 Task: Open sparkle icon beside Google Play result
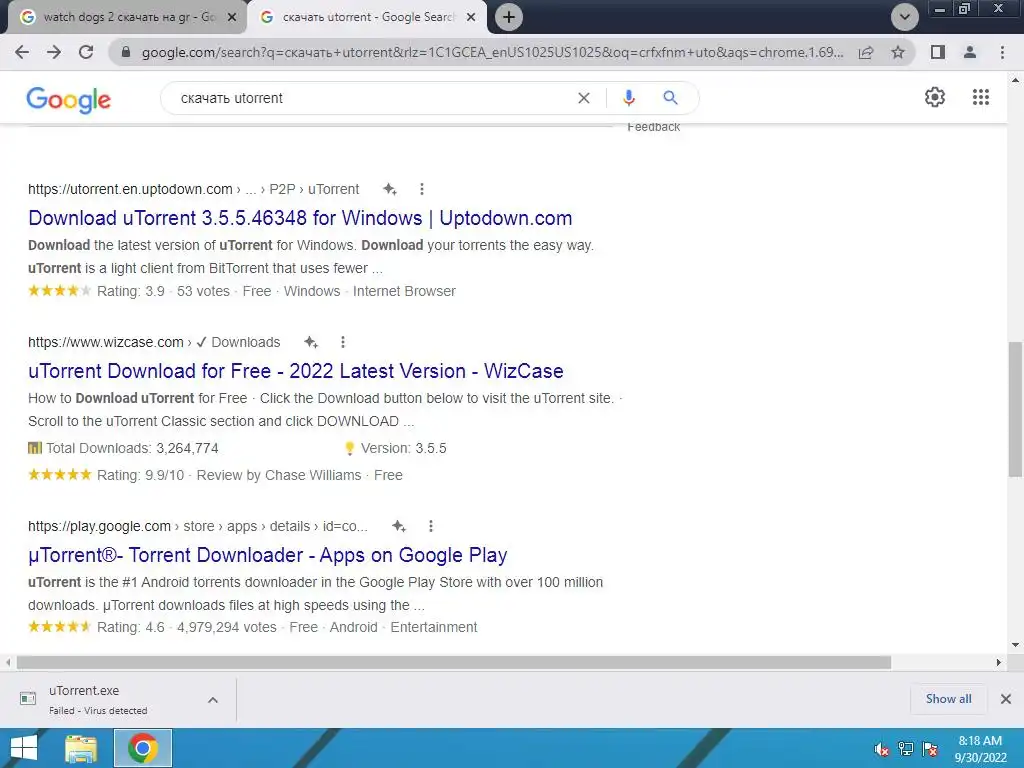pos(399,526)
